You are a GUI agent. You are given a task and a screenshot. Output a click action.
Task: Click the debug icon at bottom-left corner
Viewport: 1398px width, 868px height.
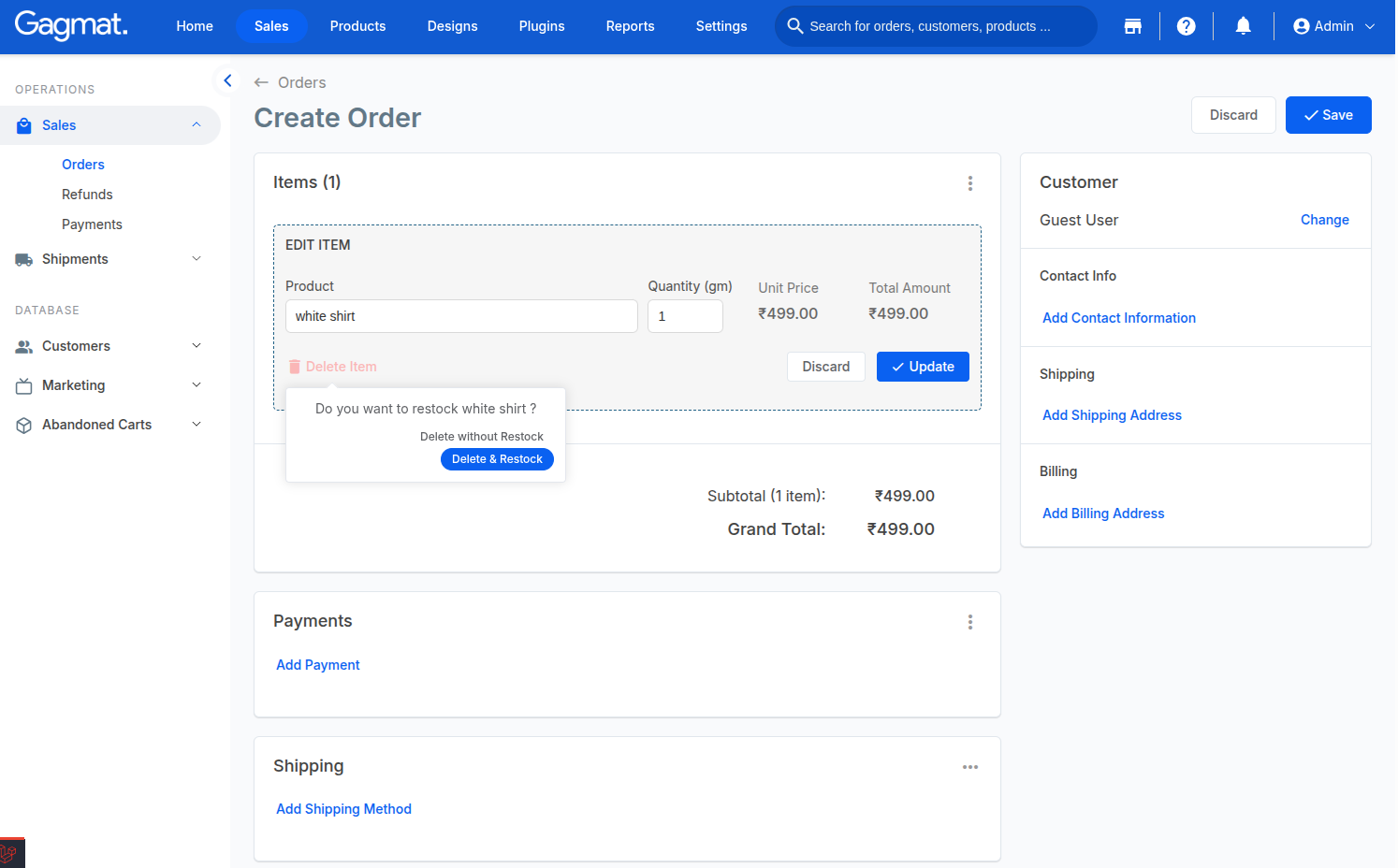(x=12, y=852)
